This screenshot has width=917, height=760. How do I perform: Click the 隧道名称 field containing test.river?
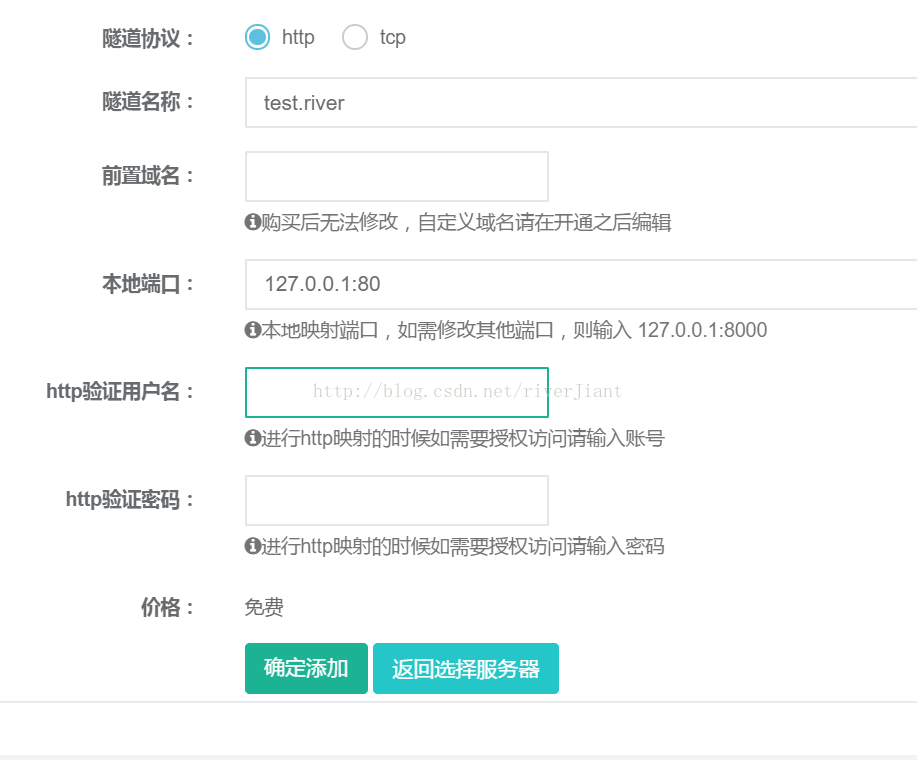click(x=581, y=102)
